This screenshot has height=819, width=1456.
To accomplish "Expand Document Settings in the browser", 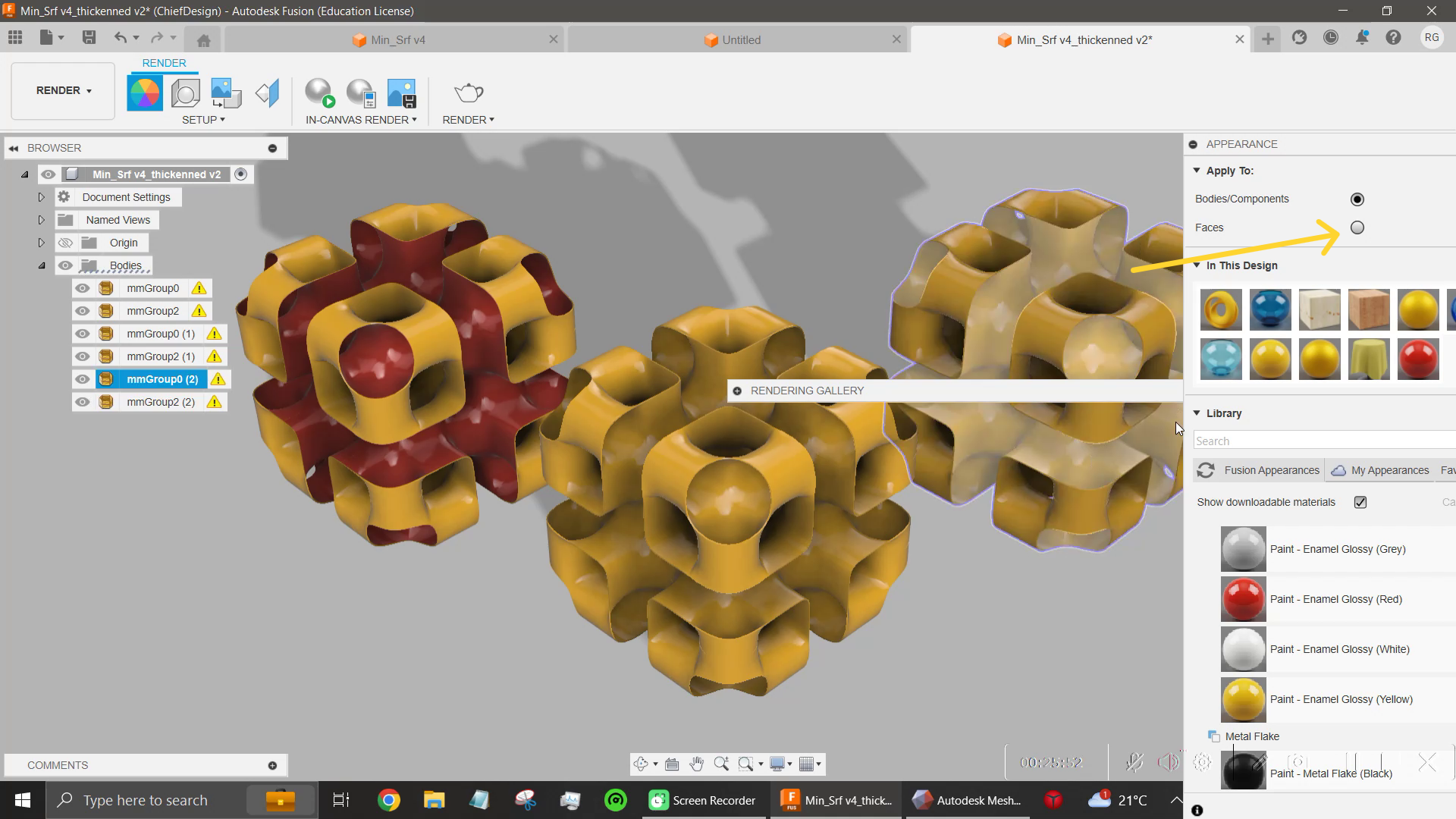I will coord(42,196).
